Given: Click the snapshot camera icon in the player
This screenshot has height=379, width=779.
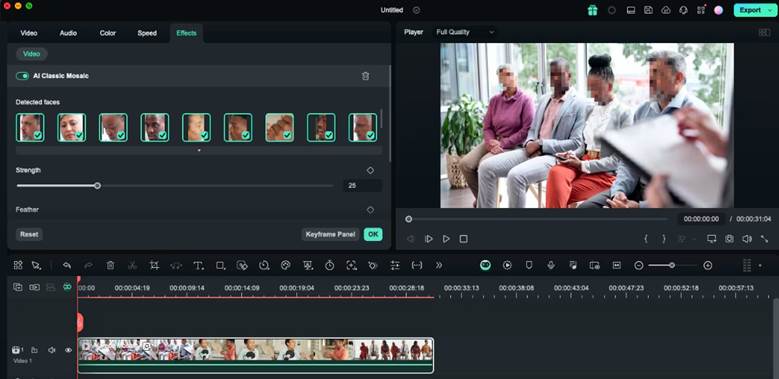Looking at the screenshot, I should (x=729, y=239).
